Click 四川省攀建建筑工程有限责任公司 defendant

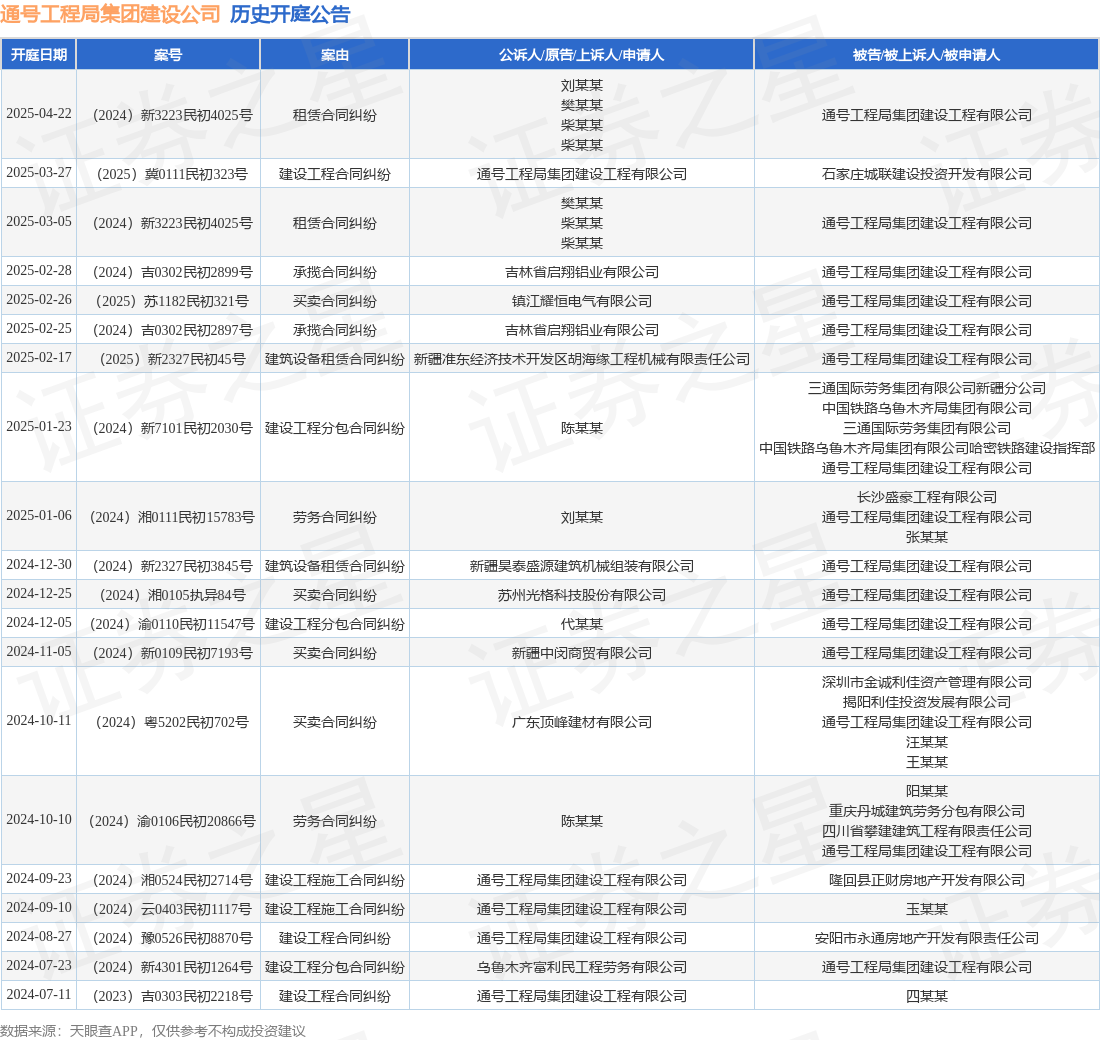(x=927, y=831)
